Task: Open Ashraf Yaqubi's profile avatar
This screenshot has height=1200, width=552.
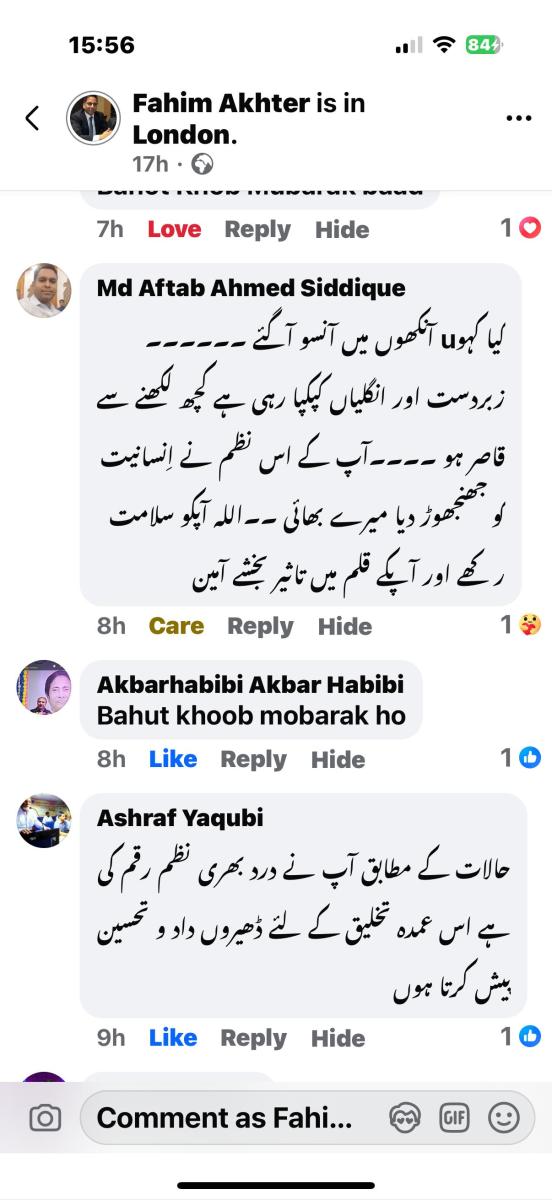Action: [x=44, y=821]
